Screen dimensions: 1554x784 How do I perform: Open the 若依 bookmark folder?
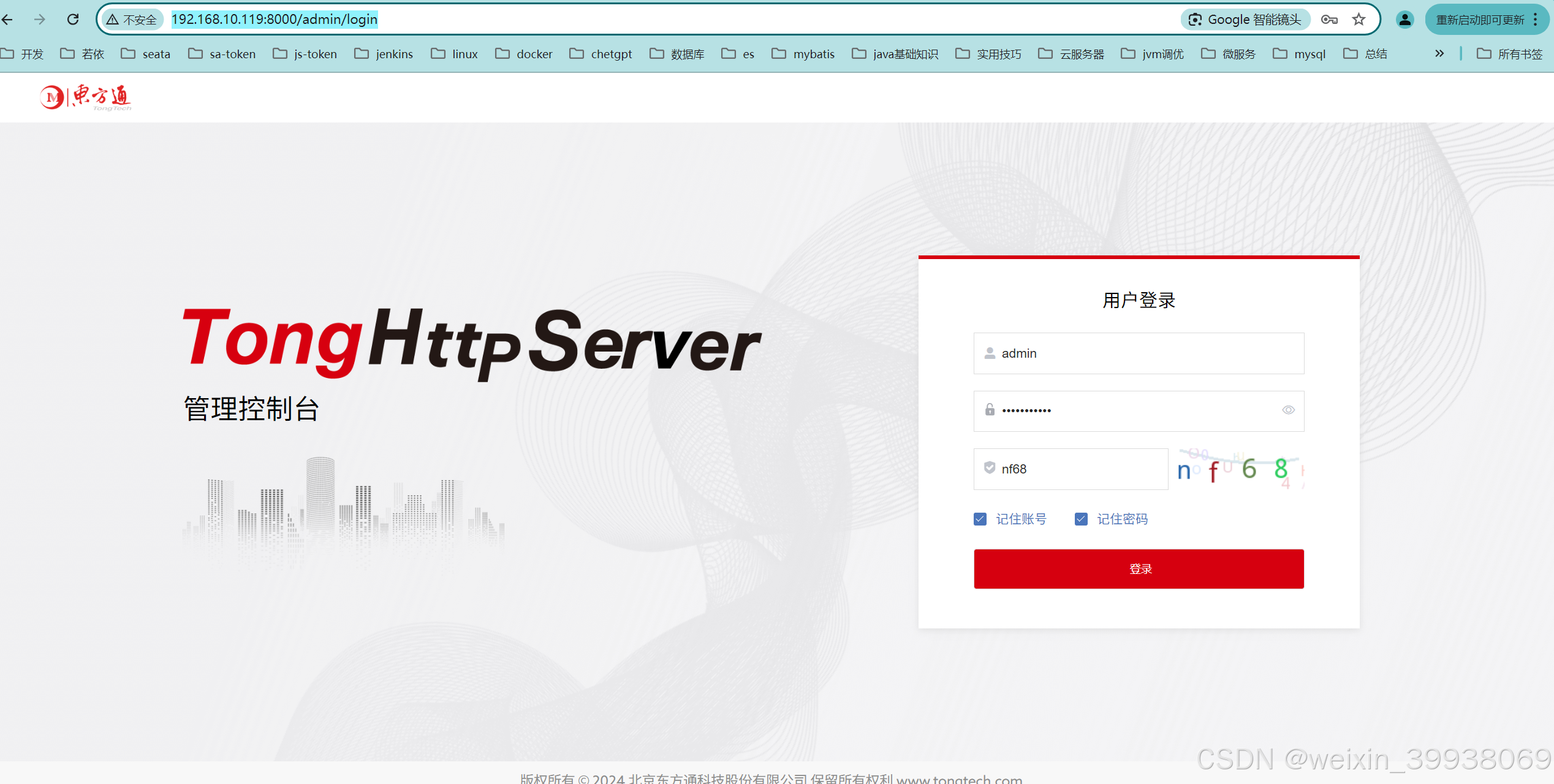coord(82,54)
